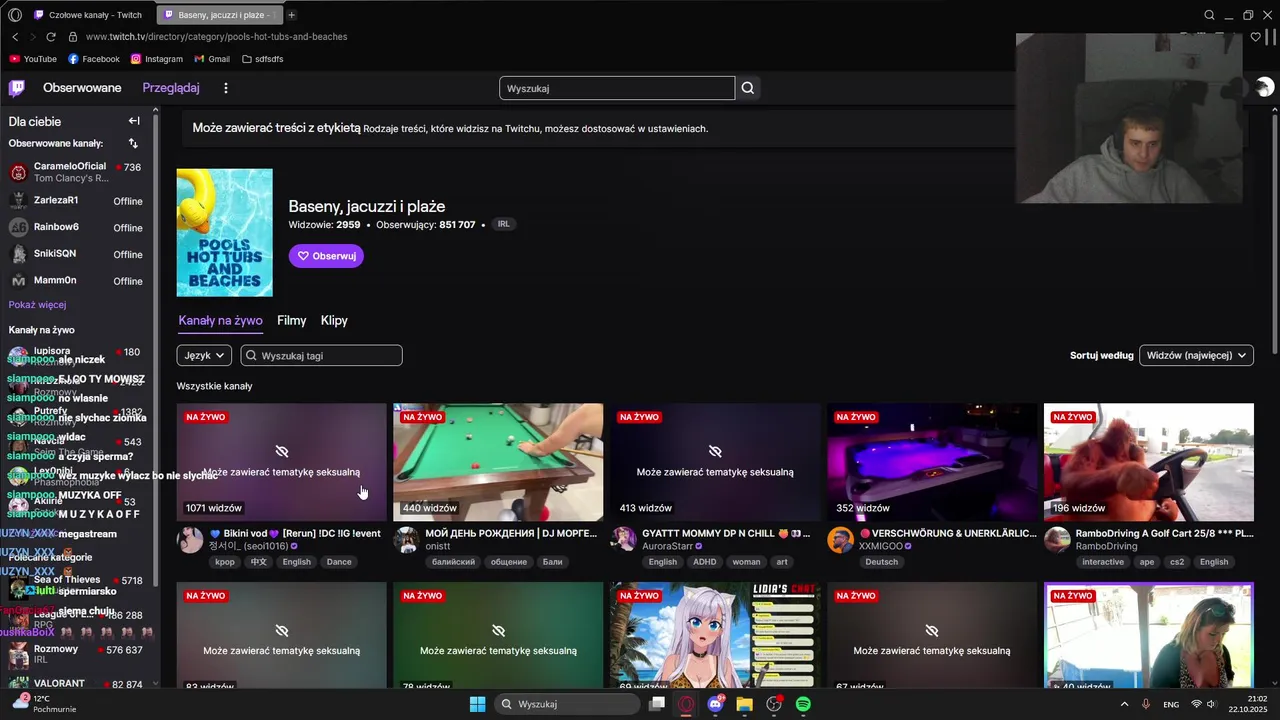Open onistt channel name link
Viewport: 1280px width, 720px height.
[x=438, y=547]
